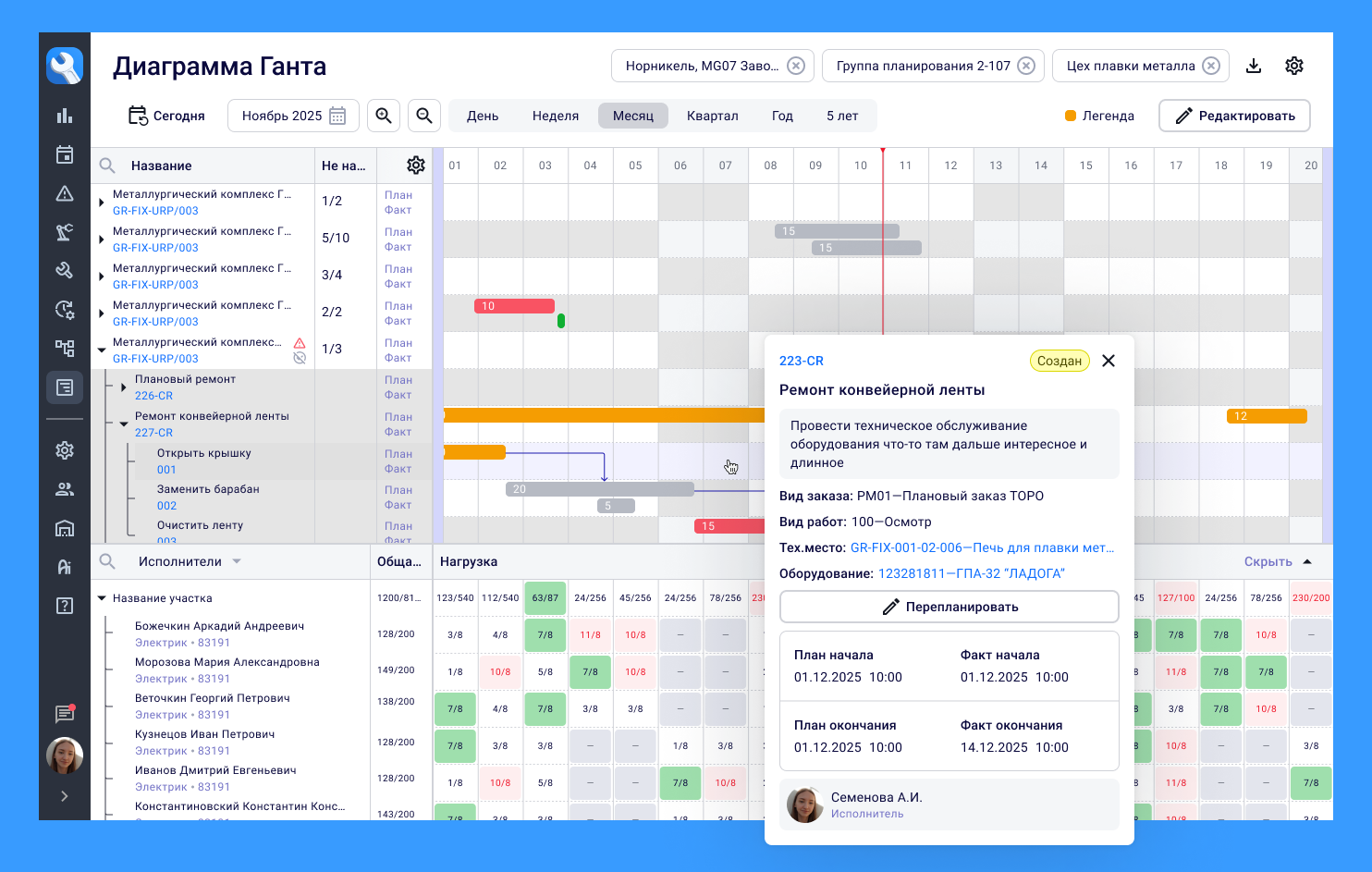Open the Исполнители dropdown arrow
Screen dimensions: 1372x872
point(237,561)
